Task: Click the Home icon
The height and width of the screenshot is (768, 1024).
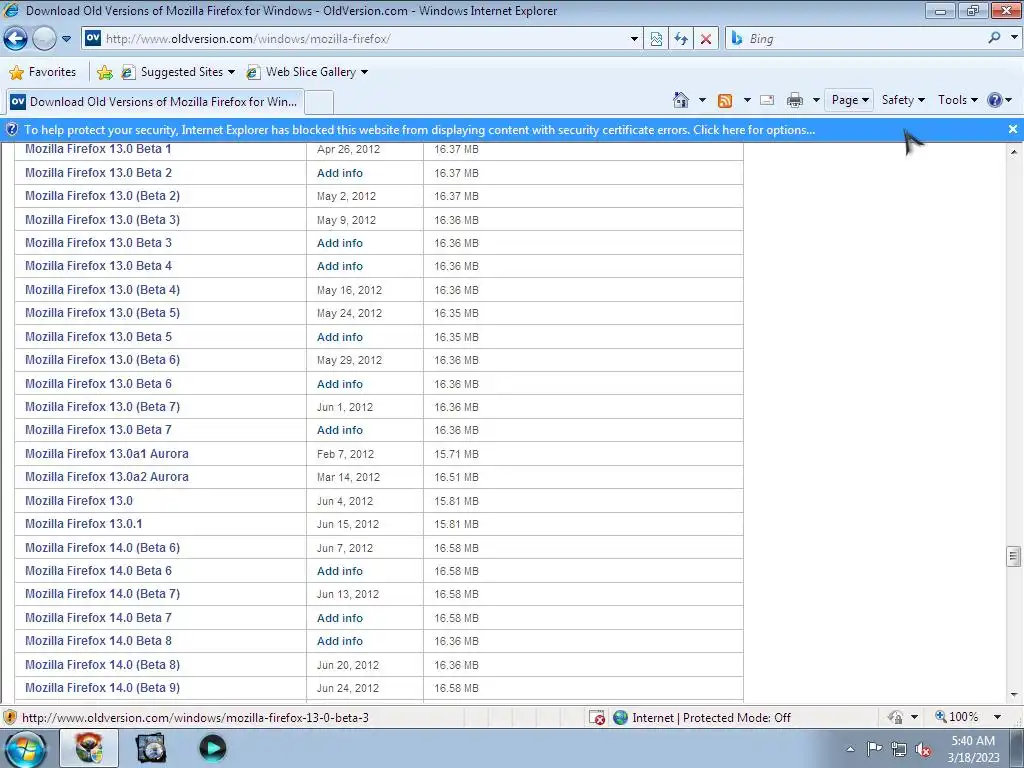Action: pos(680,100)
